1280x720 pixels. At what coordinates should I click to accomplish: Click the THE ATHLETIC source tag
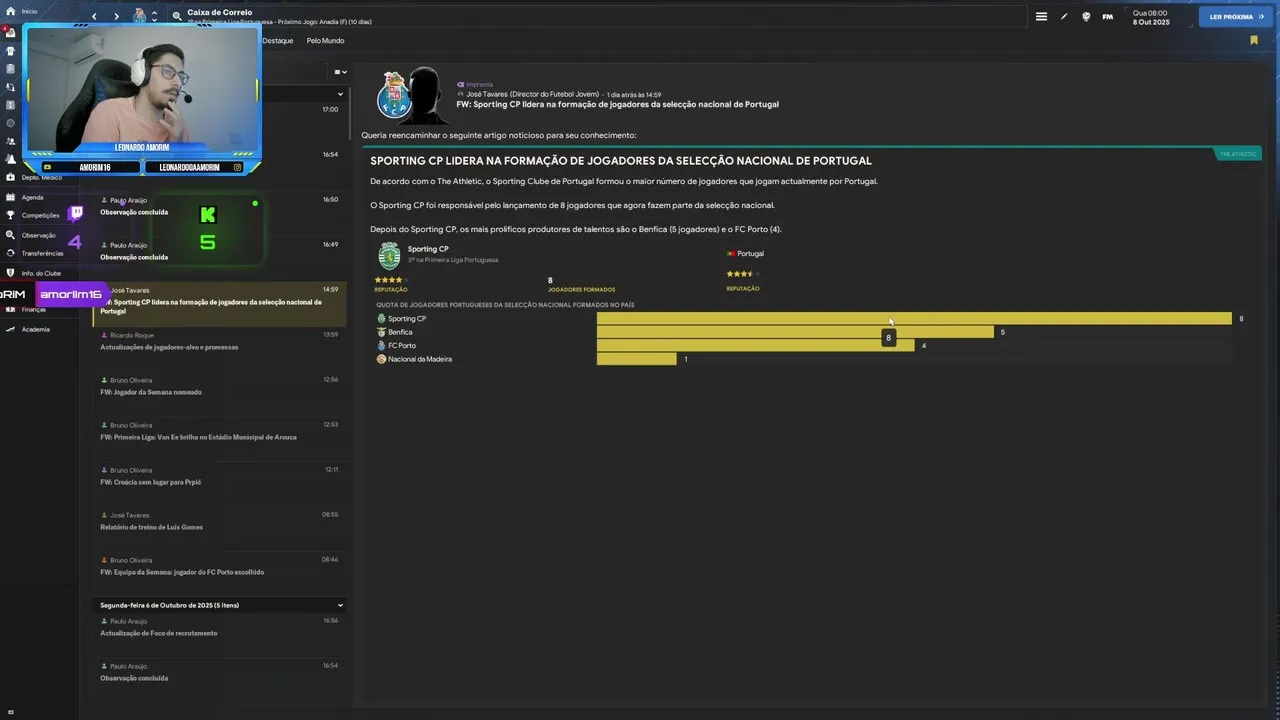1238,154
